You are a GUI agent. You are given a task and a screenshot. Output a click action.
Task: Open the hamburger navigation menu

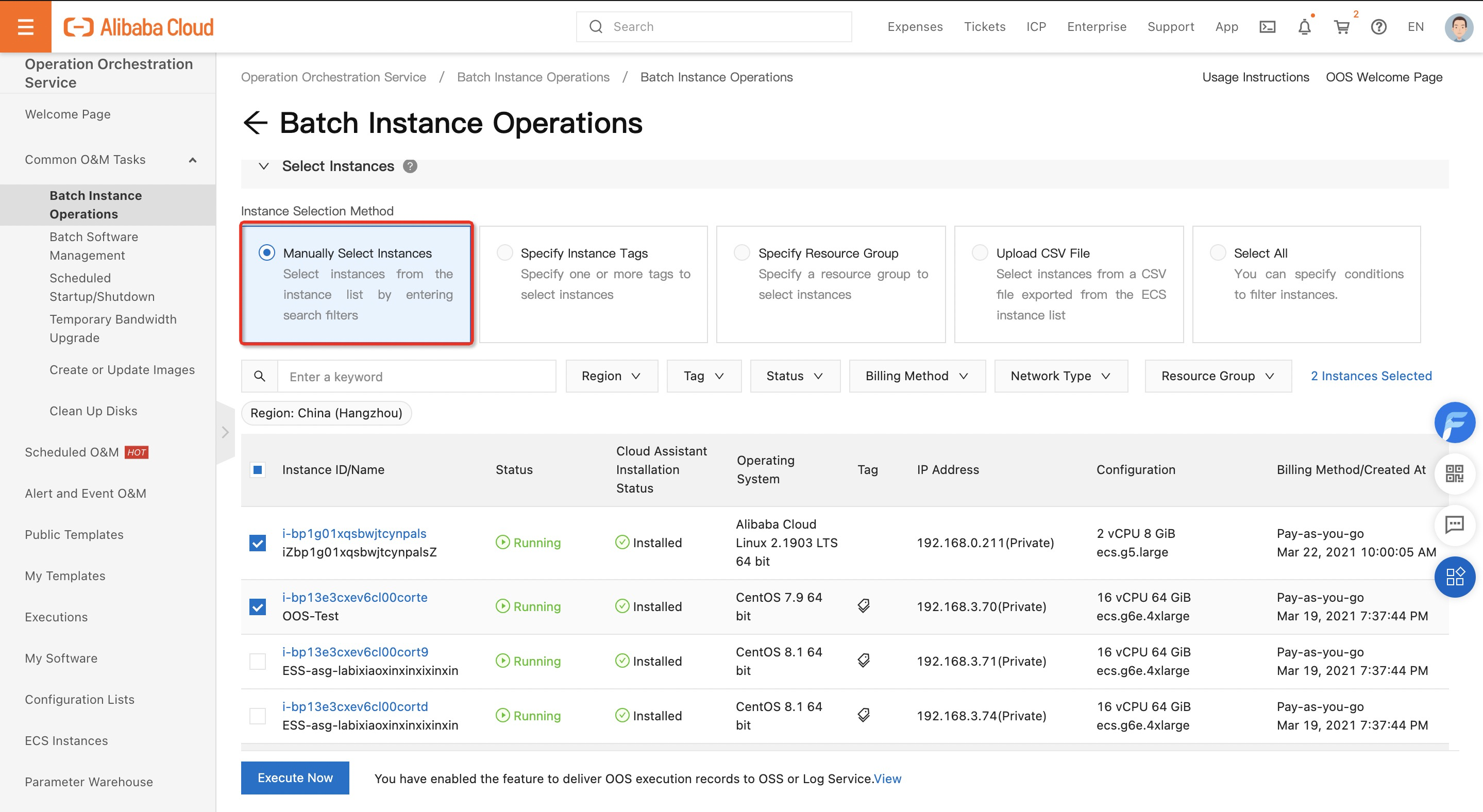pos(25,26)
